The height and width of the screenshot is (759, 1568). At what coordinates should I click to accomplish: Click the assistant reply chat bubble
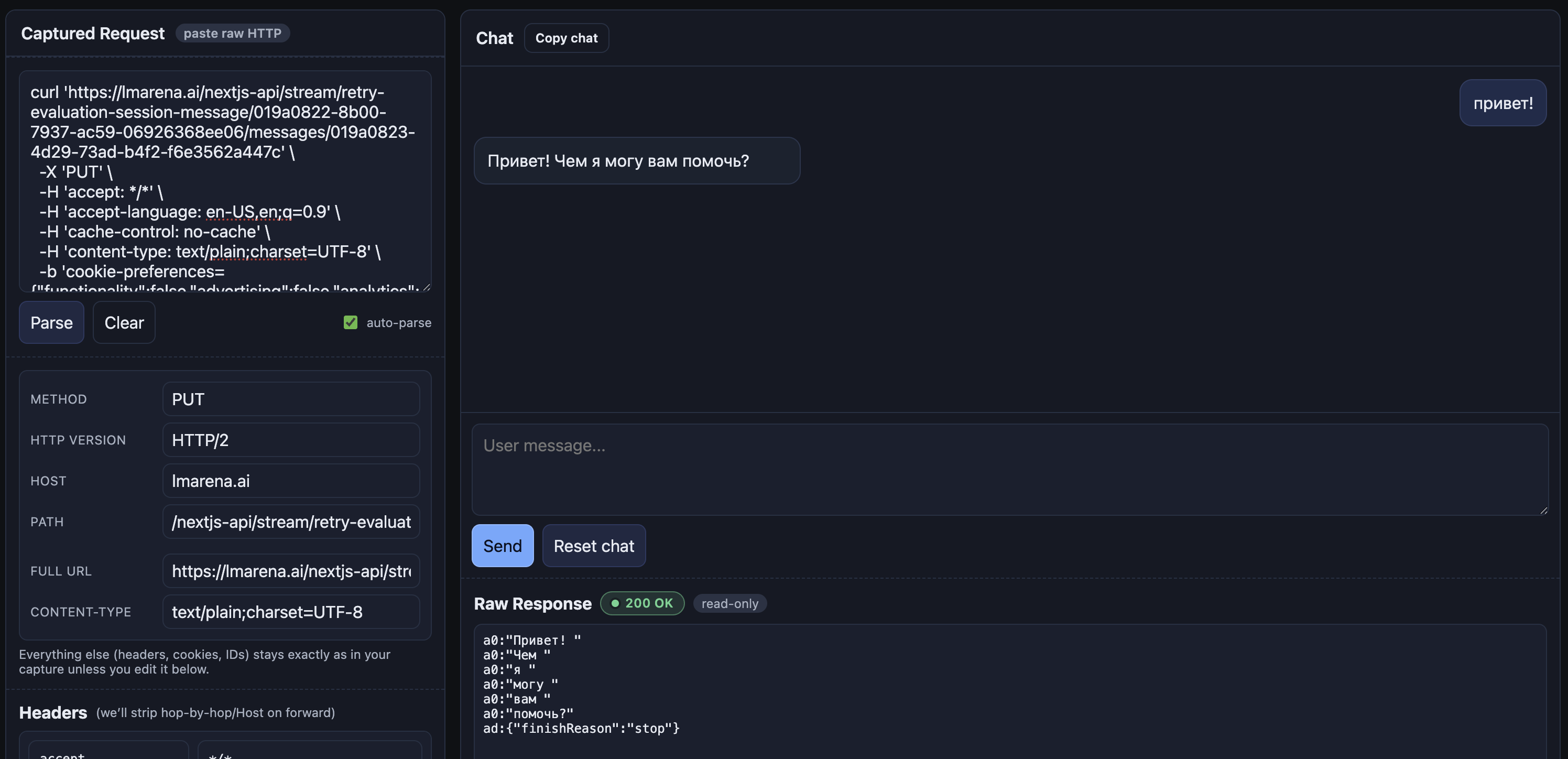click(637, 161)
